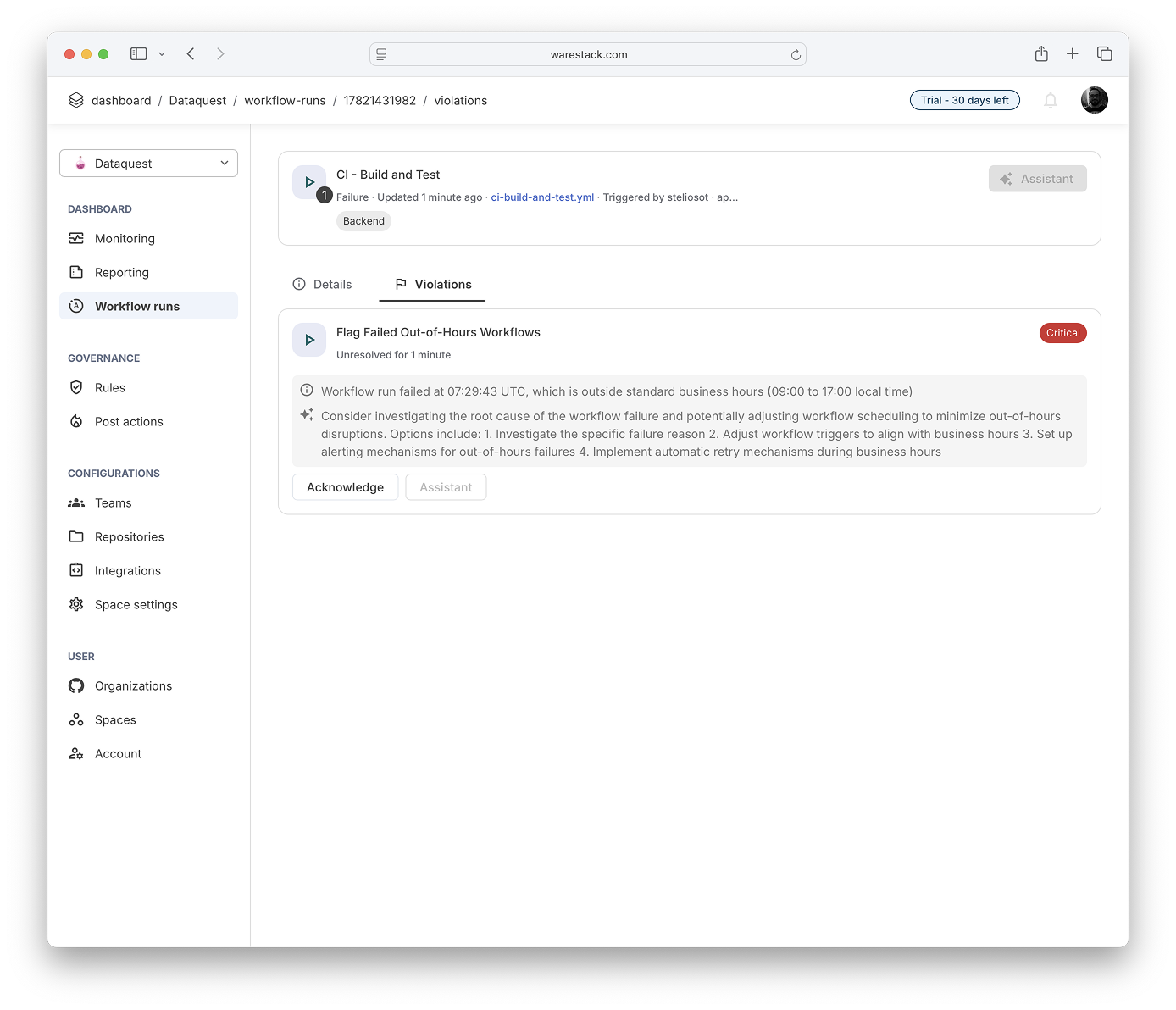Select the Violations tab

(433, 285)
